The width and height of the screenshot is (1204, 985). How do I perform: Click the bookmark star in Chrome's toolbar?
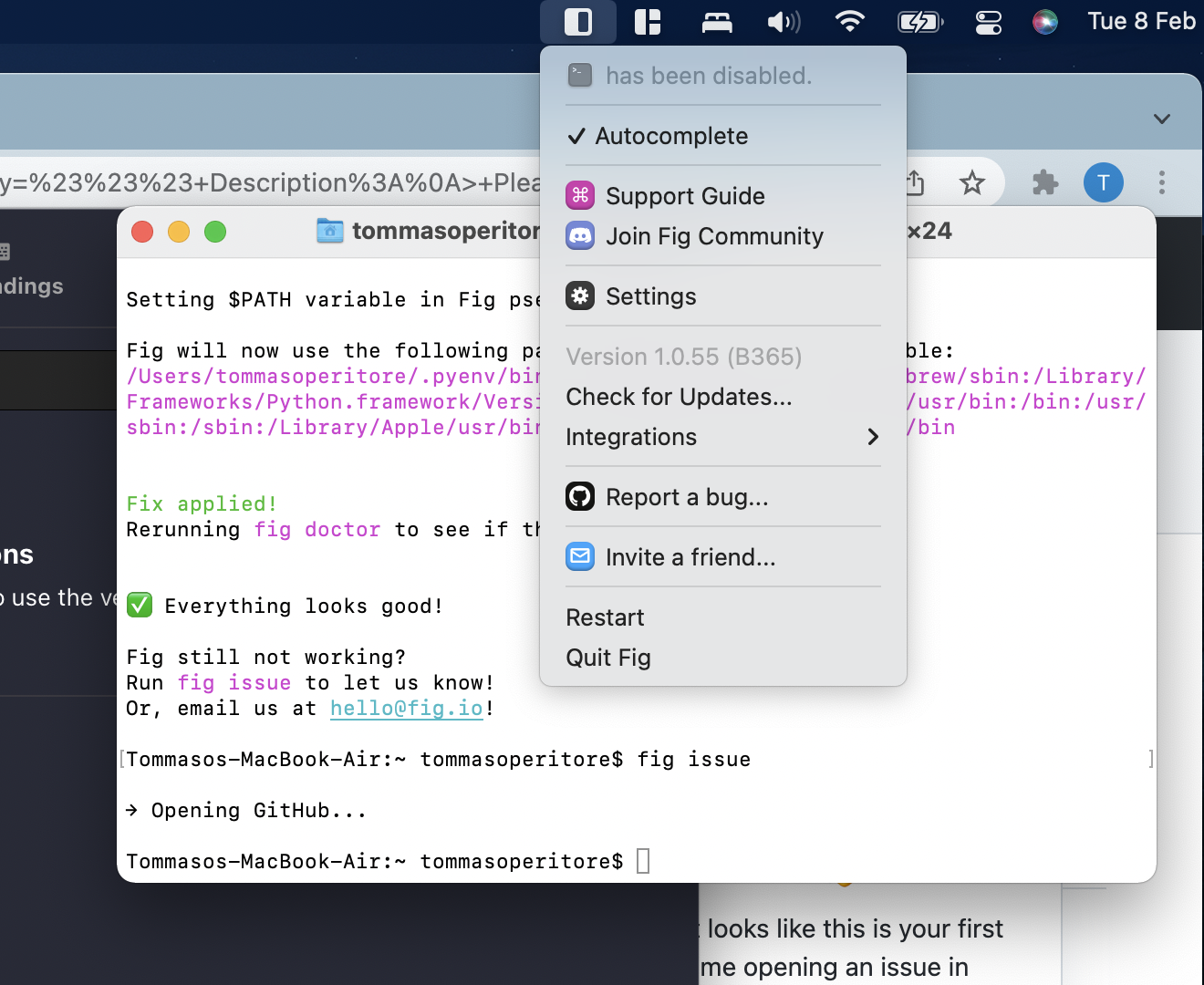pyautogui.click(x=972, y=182)
